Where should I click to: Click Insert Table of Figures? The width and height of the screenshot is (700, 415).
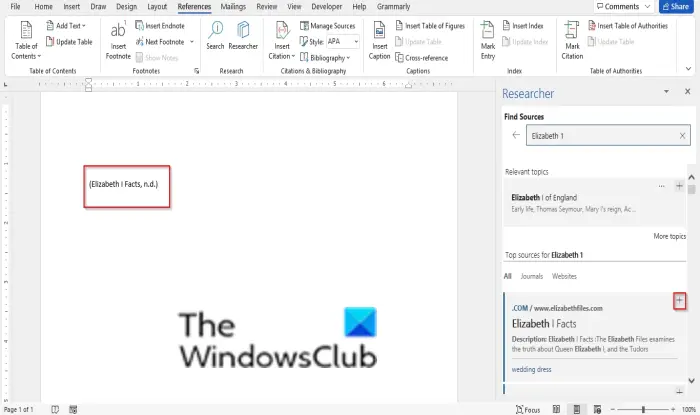[430, 26]
